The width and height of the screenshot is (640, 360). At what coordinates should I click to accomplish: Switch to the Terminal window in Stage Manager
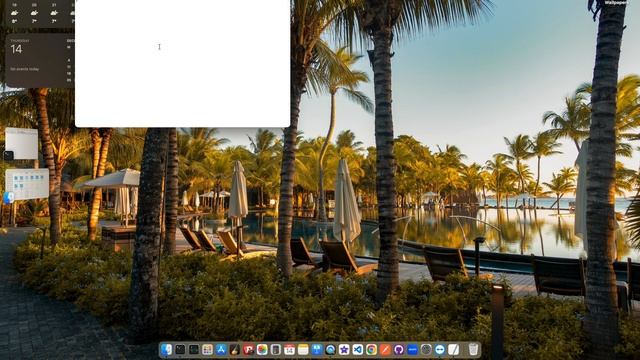click(21, 143)
